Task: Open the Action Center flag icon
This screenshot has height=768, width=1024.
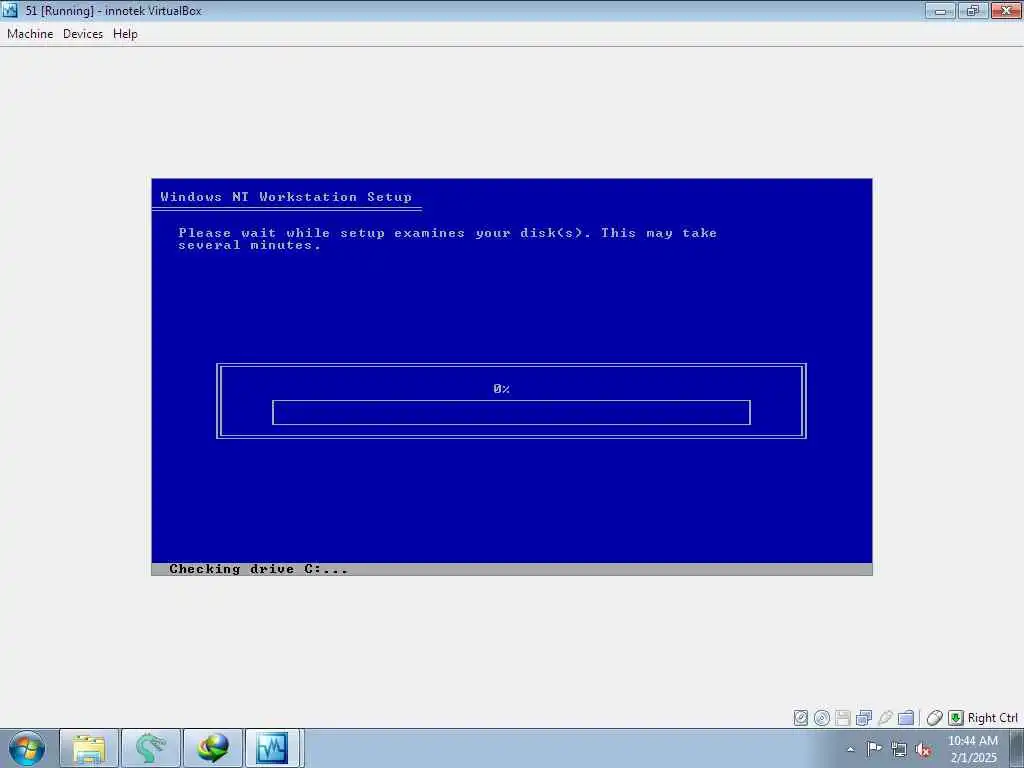Action: (x=874, y=749)
